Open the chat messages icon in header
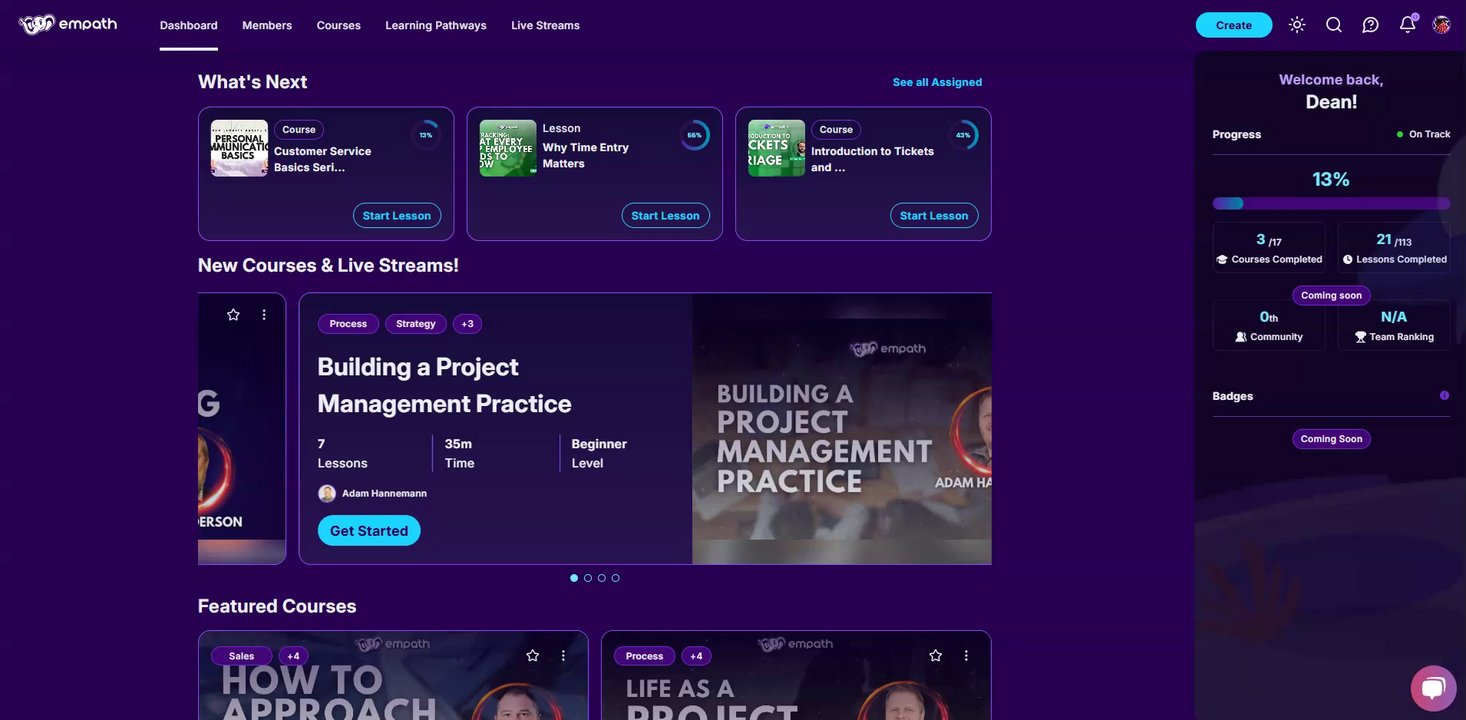The width and height of the screenshot is (1466, 720). click(x=1371, y=25)
